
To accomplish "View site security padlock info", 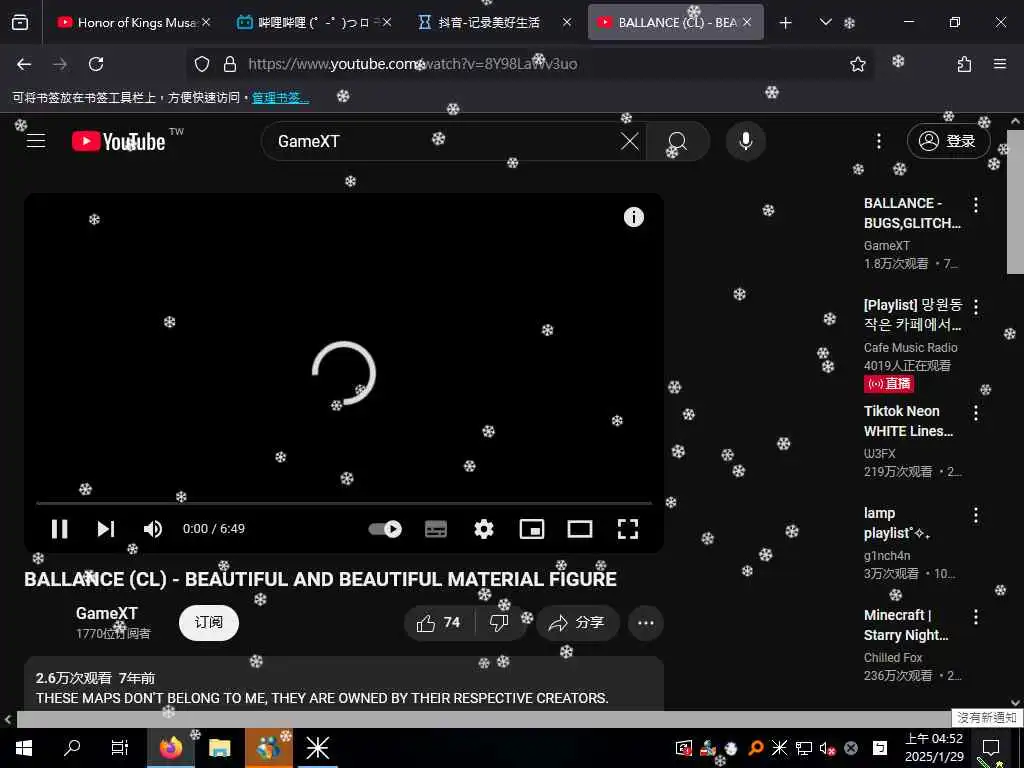I will click(229, 64).
